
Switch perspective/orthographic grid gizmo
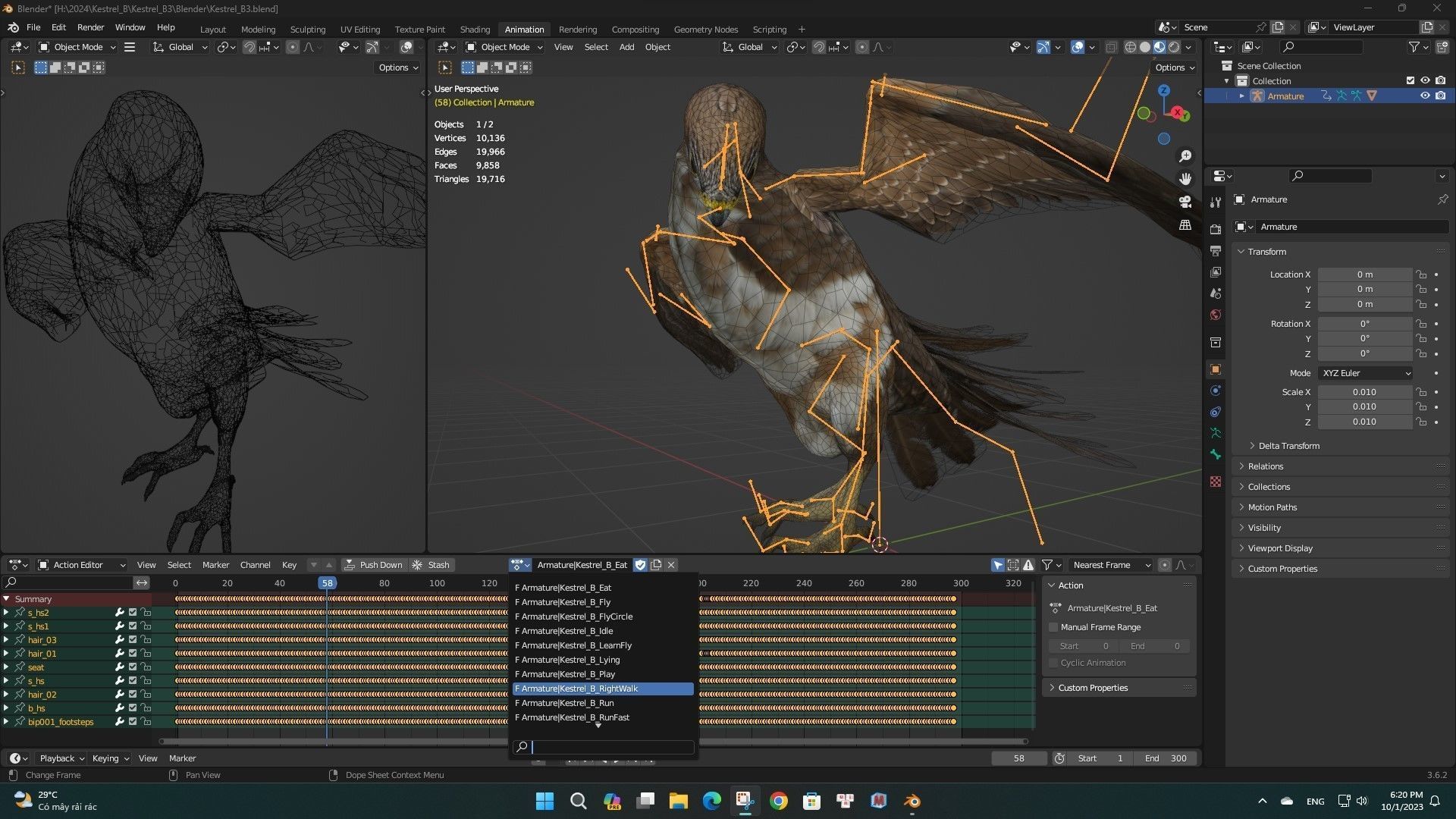pos(1185,225)
